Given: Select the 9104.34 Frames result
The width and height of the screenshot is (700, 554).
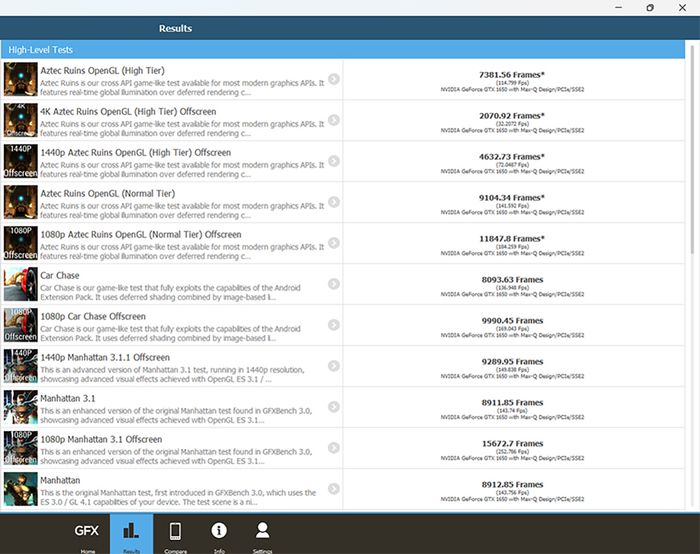Looking at the screenshot, I should 512,198.
